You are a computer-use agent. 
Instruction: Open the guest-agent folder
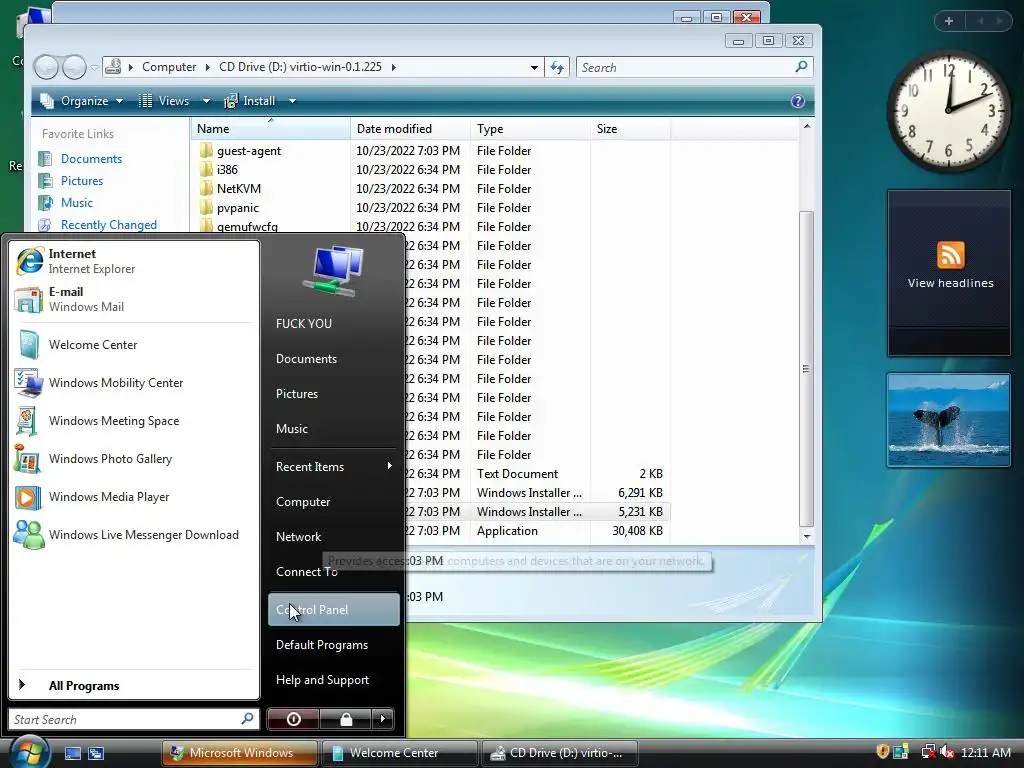[x=249, y=151]
